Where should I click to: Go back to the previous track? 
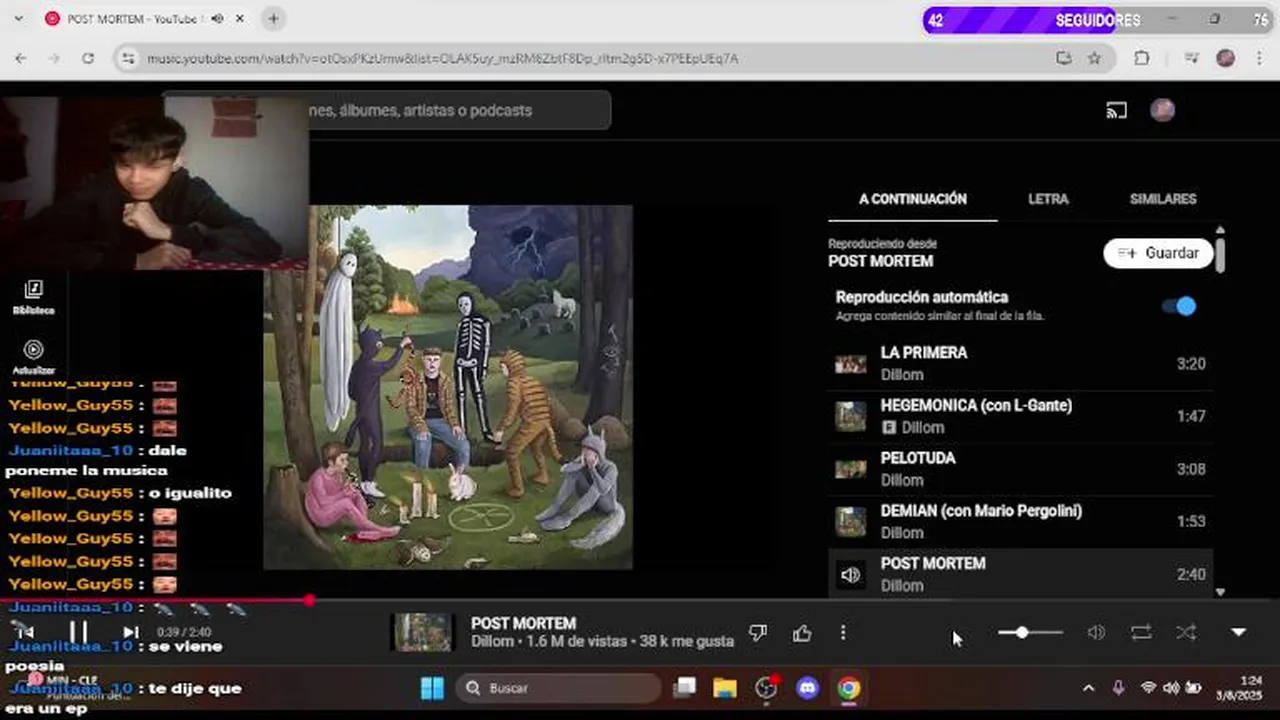[x=25, y=632]
